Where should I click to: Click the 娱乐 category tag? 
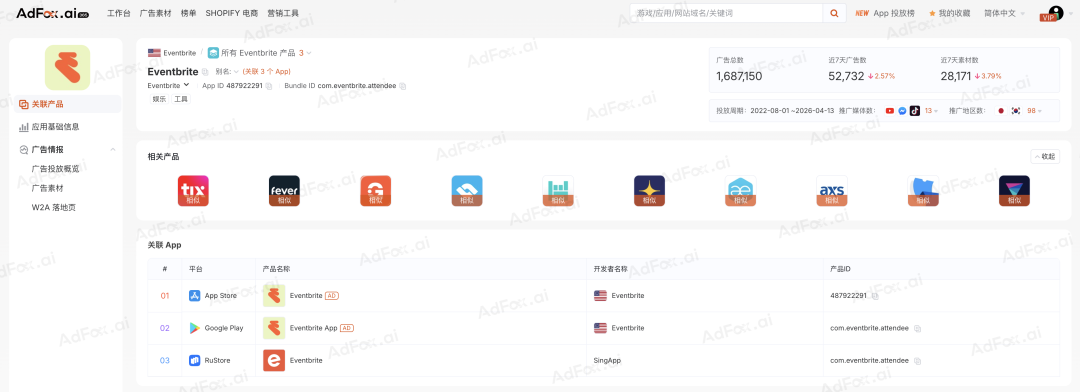(x=159, y=99)
